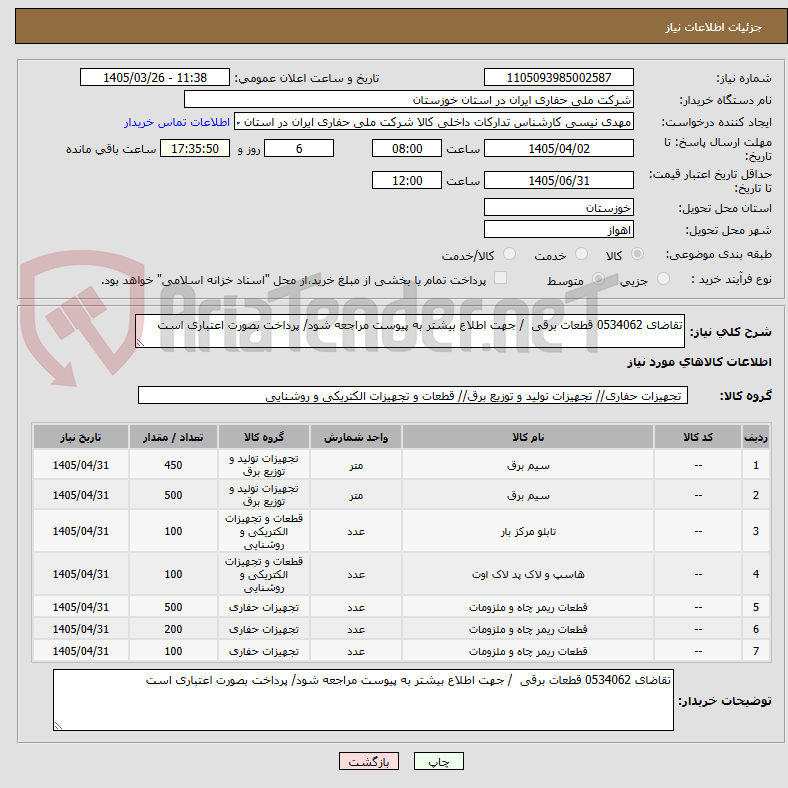
Task: Click the price validity time 12:00
Action: 407,180
